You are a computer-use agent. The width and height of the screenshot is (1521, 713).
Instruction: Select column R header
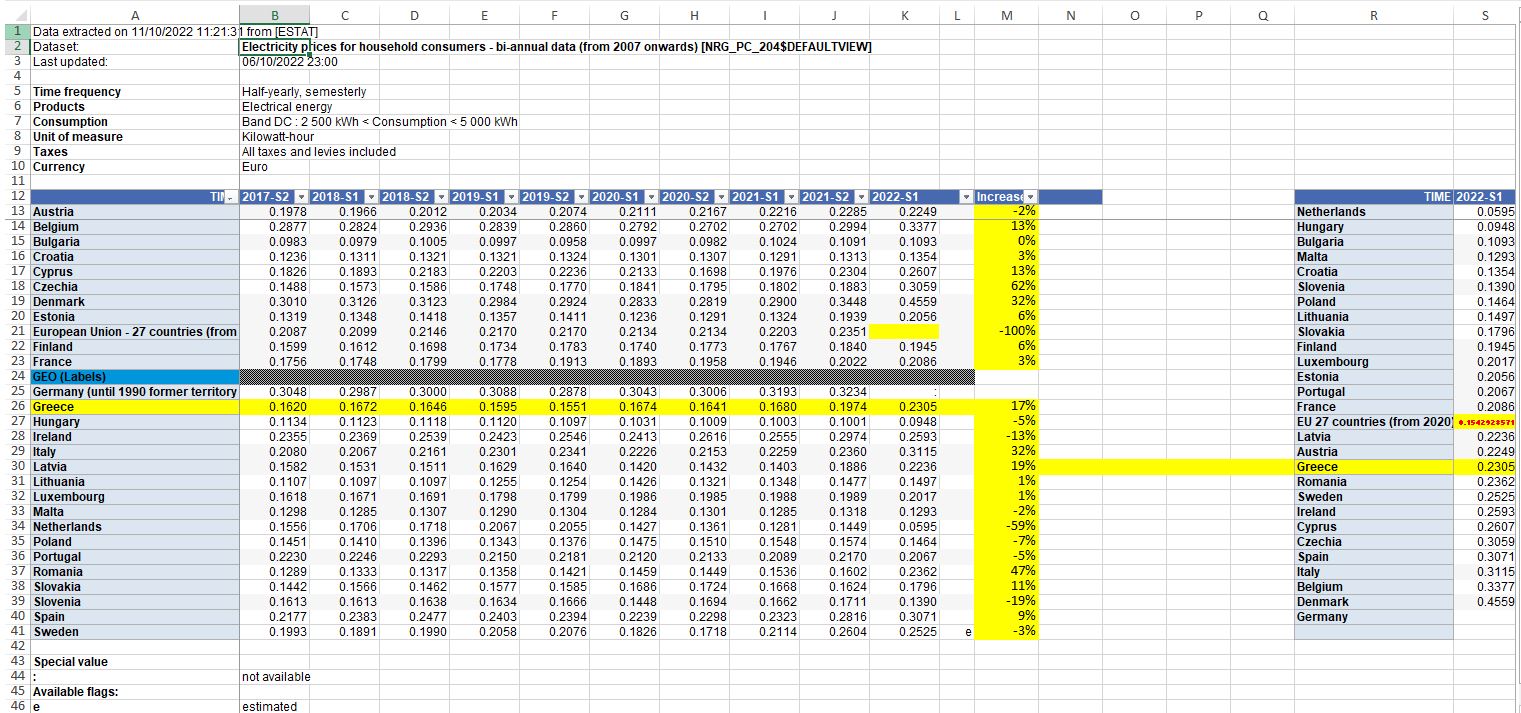[1373, 15]
